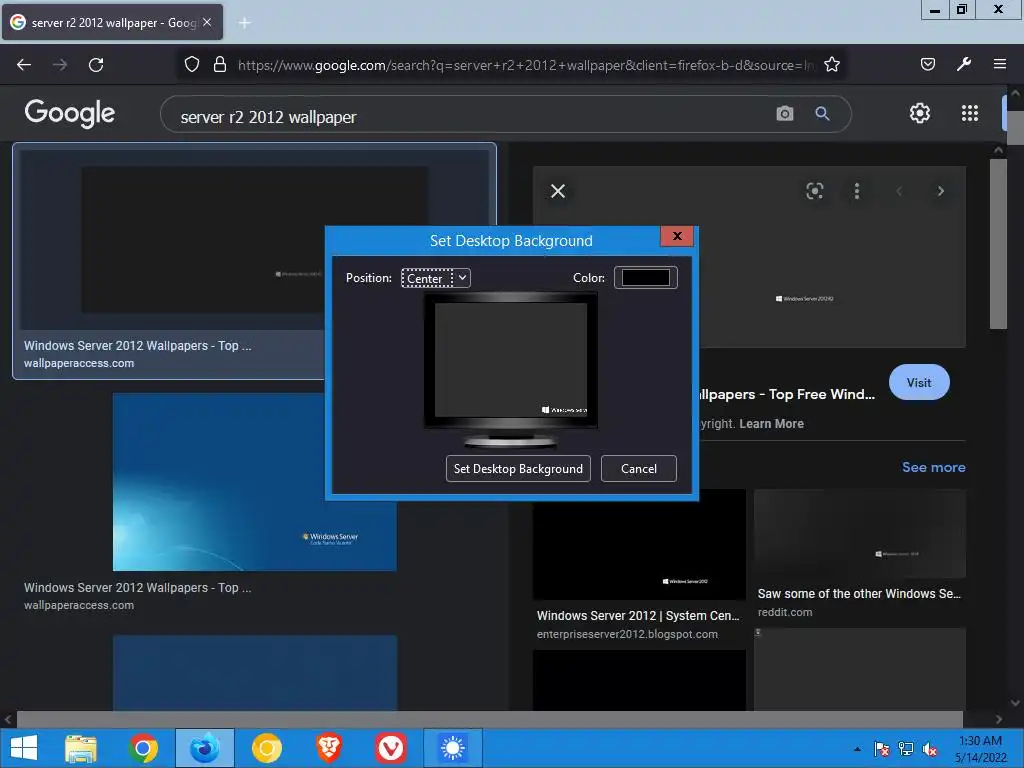This screenshot has width=1024, height=768.
Task: Launch Brave browser from the taskbar
Action: 328,748
